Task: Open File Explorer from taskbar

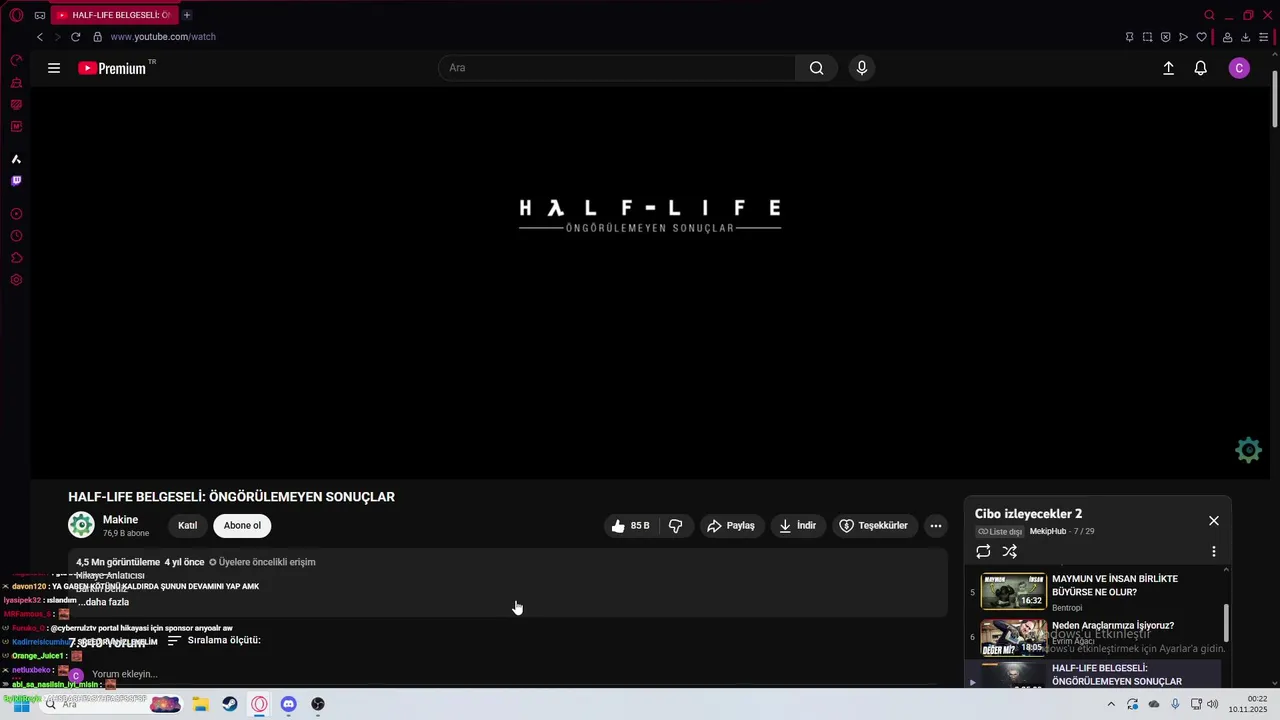Action: (x=200, y=705)
